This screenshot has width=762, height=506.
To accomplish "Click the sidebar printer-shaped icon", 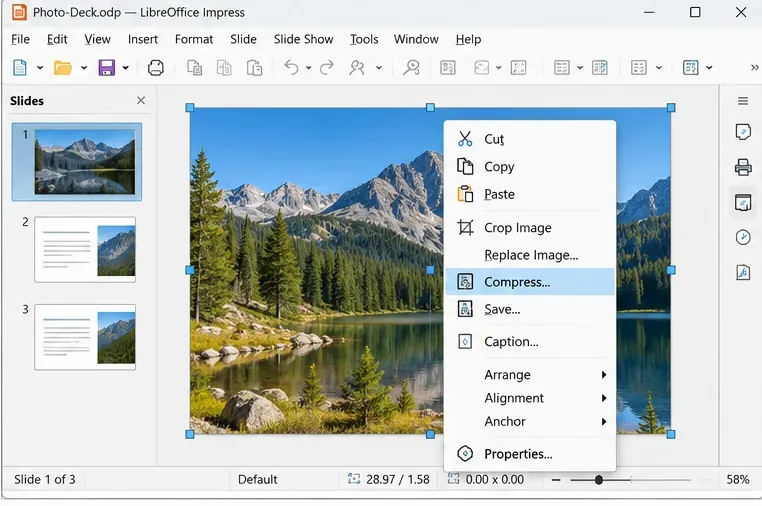I will coord(743,167).
